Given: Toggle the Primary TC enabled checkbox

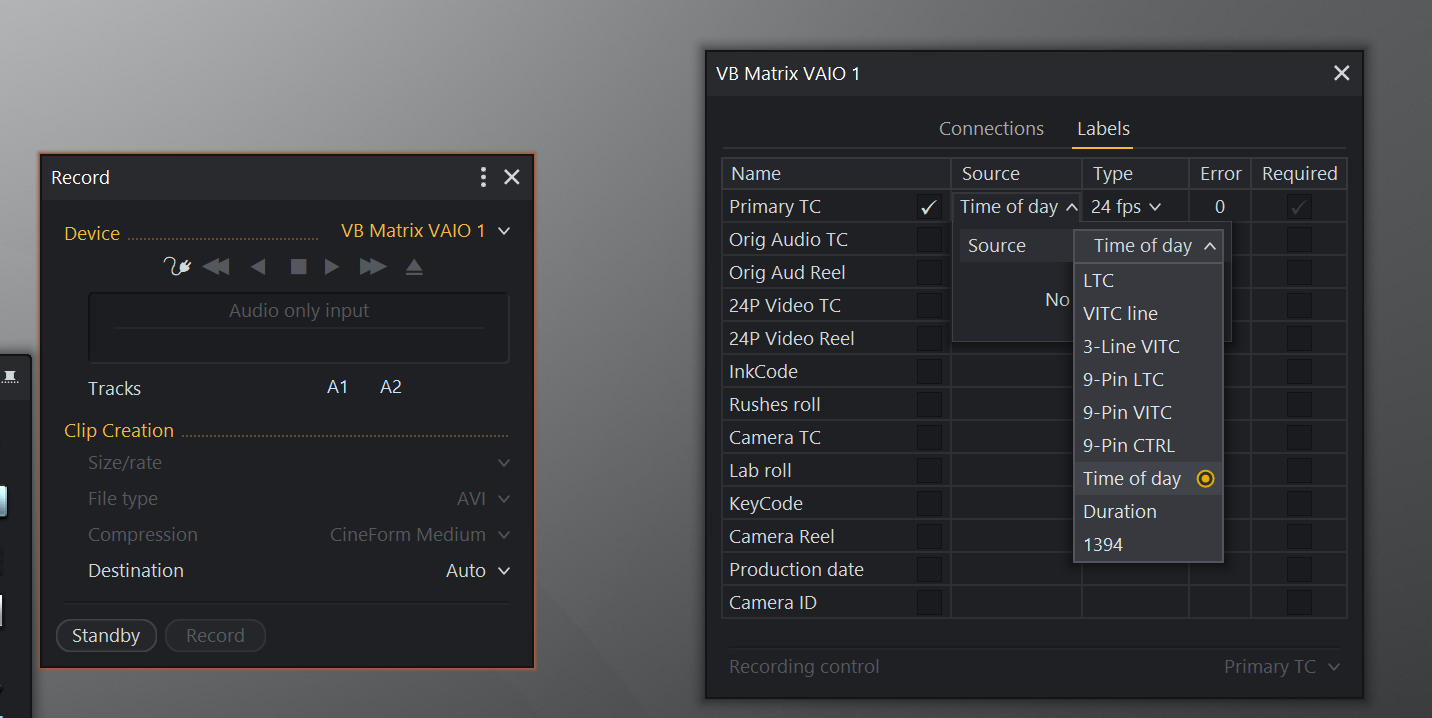Looking at the screenshot, I should click(x=929, y=207).
